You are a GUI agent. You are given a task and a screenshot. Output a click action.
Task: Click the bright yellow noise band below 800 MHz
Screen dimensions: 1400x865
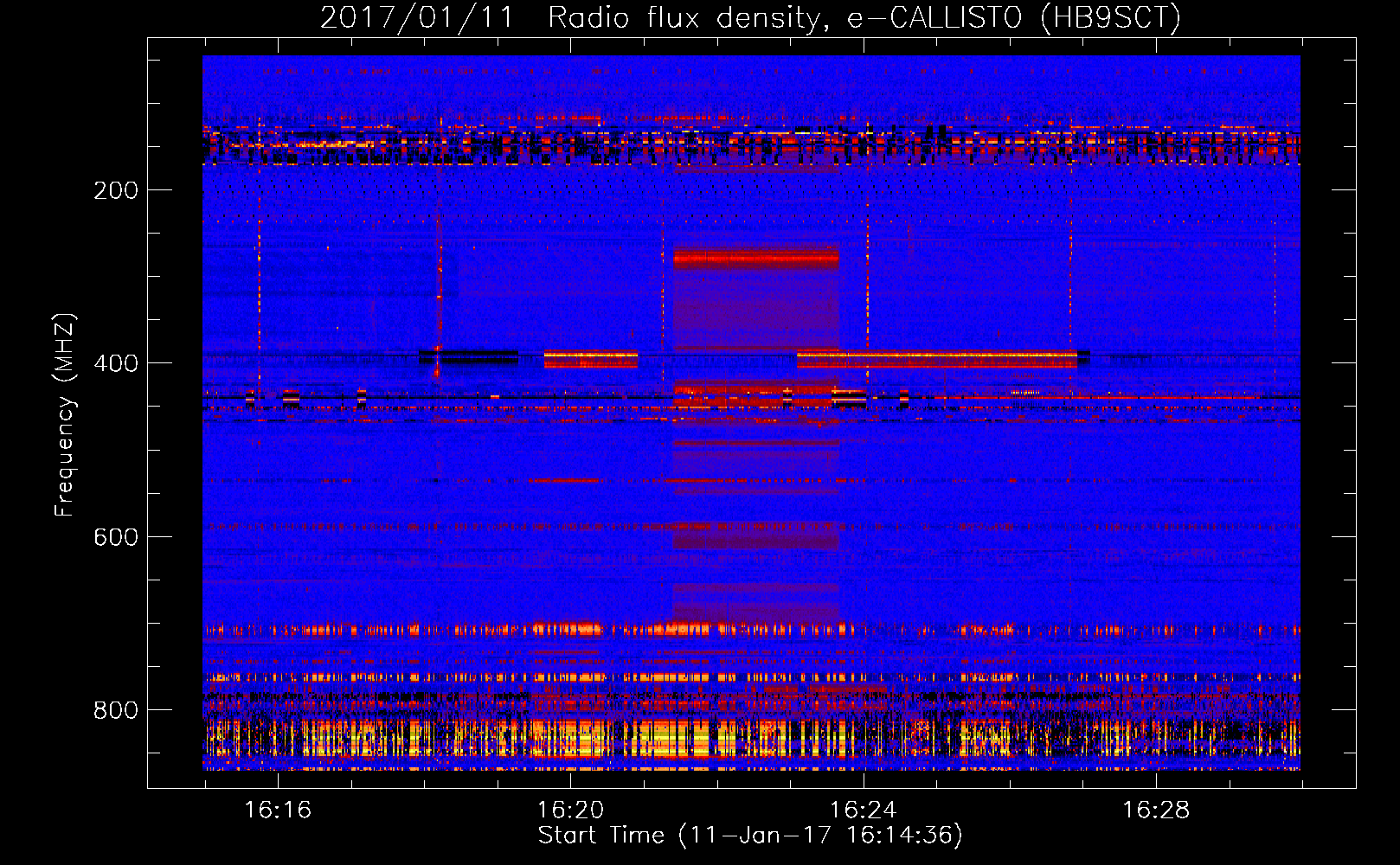751,738
